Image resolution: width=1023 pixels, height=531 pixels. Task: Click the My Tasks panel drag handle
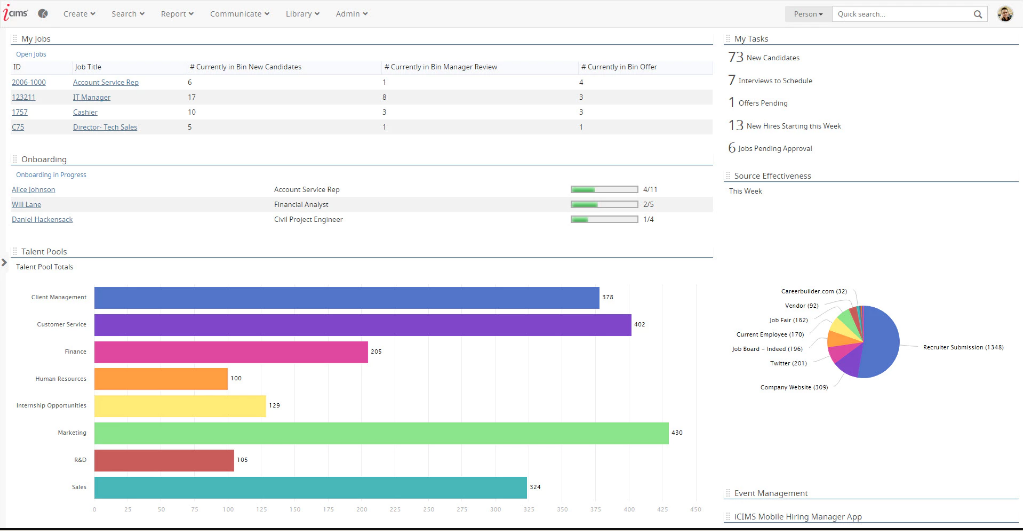coord(728,39)
